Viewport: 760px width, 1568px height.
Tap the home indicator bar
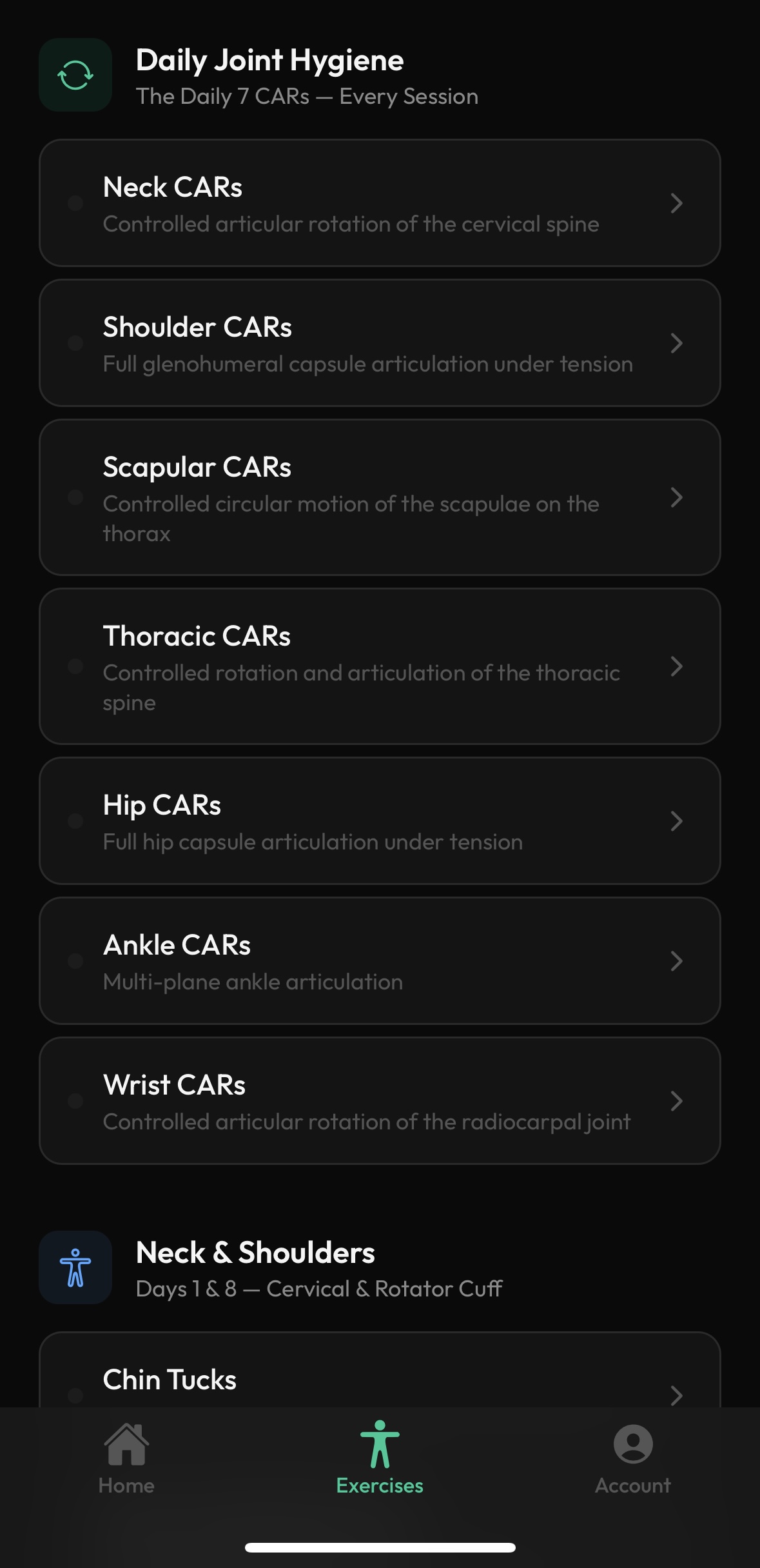(x=380, y=1547)
